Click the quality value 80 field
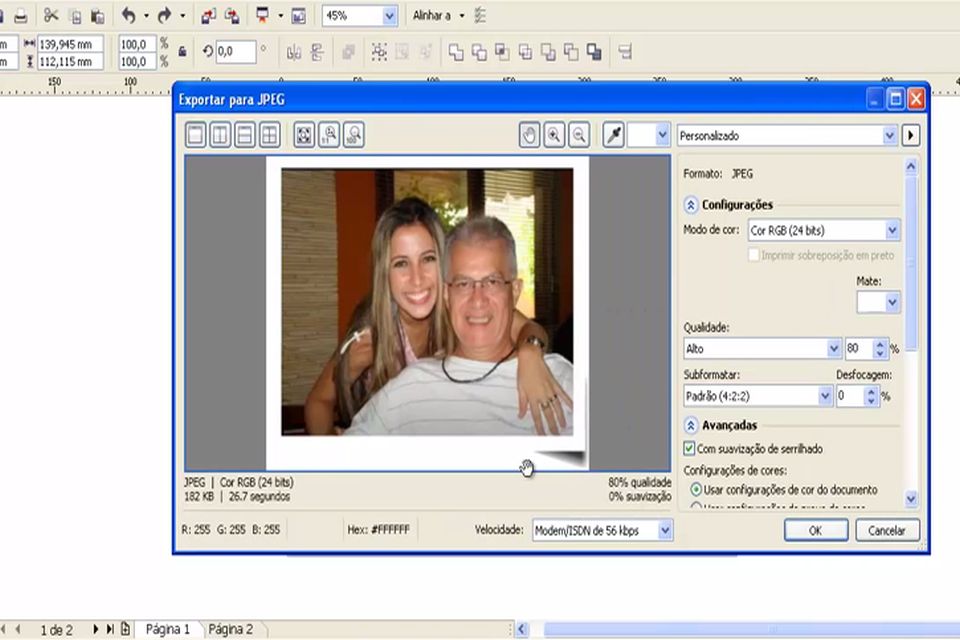This screenshot has width=960, height=640. 859,348
